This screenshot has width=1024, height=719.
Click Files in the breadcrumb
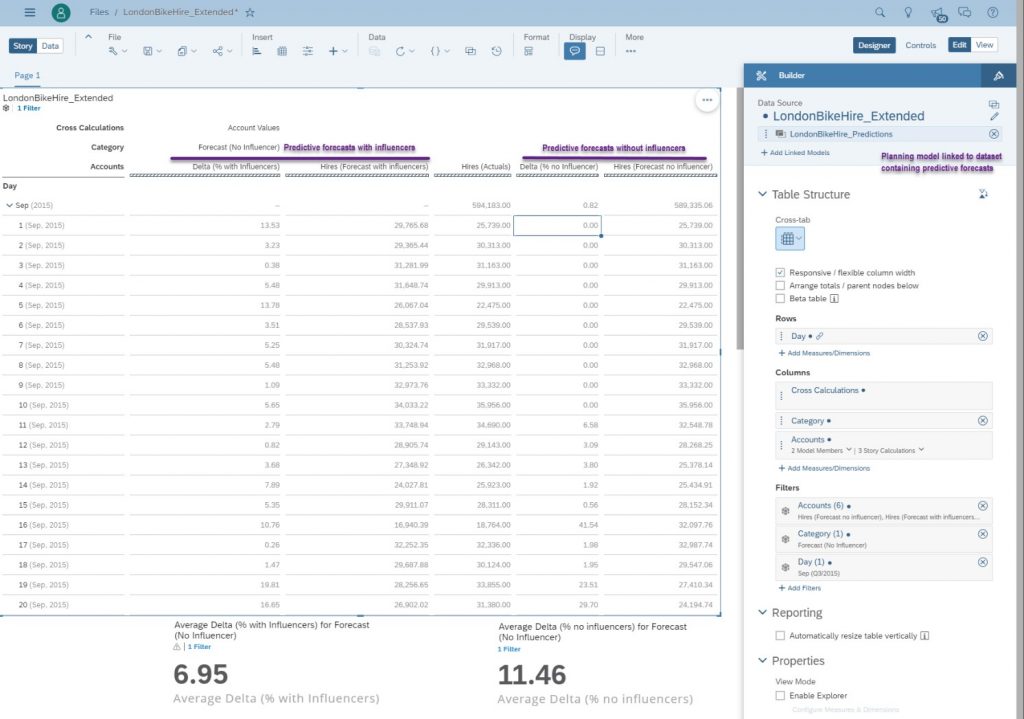99,12
